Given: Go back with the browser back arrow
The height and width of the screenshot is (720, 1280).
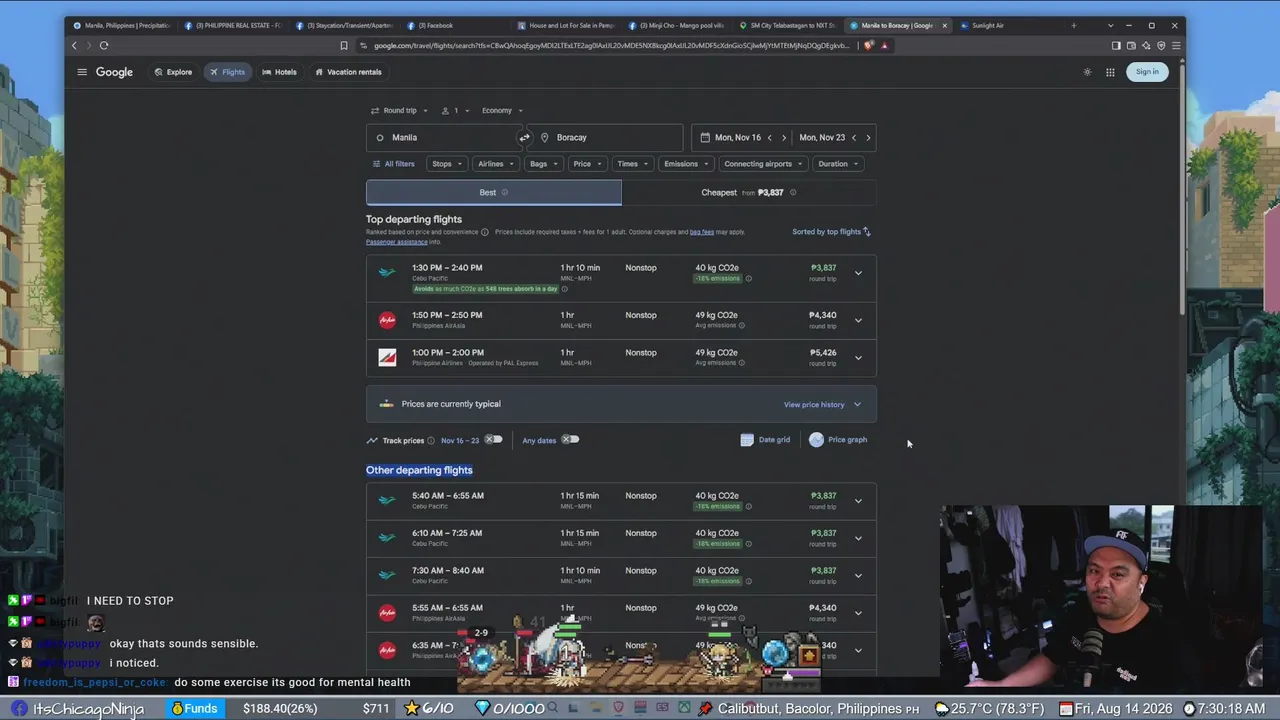Looking at the screenshot, I should (x=74, y=45).
